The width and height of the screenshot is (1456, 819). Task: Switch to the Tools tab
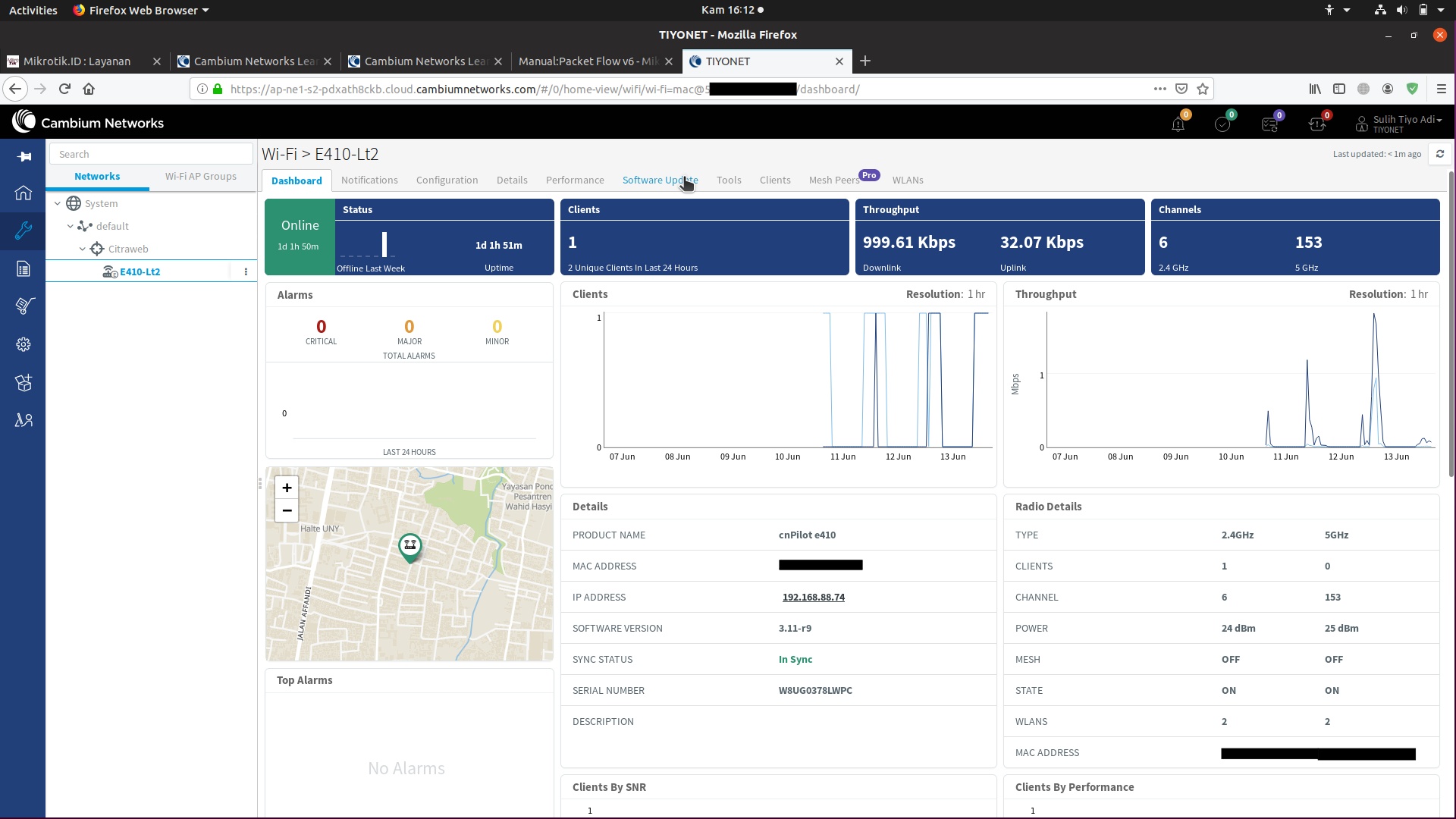click(729, 180)
